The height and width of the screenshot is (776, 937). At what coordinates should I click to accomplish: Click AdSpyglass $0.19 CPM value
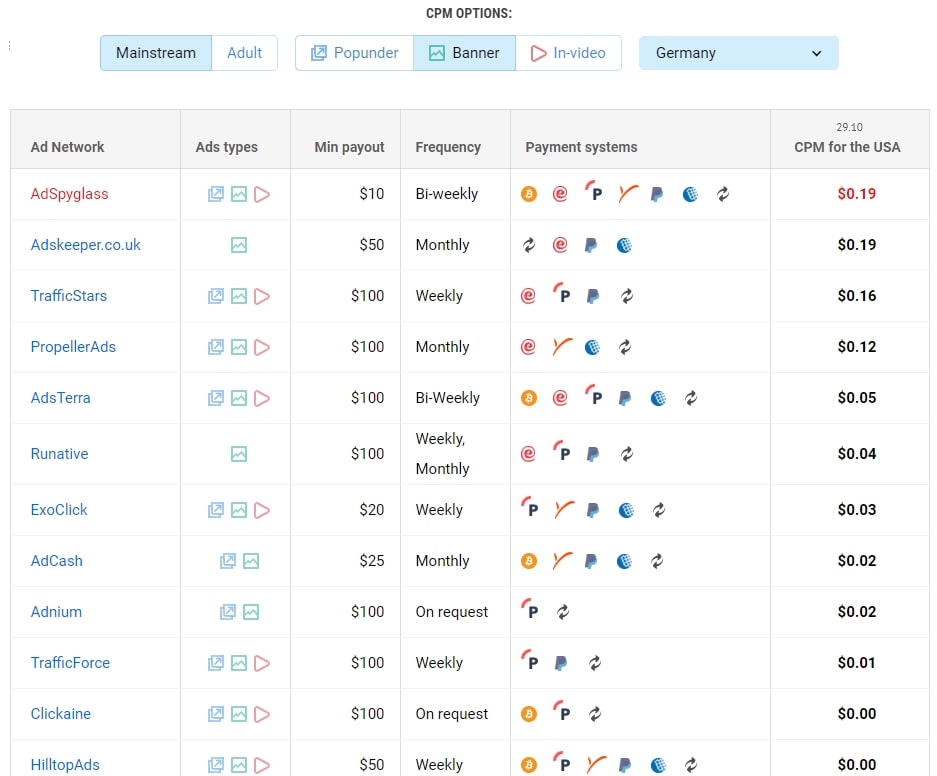[856, 194]
